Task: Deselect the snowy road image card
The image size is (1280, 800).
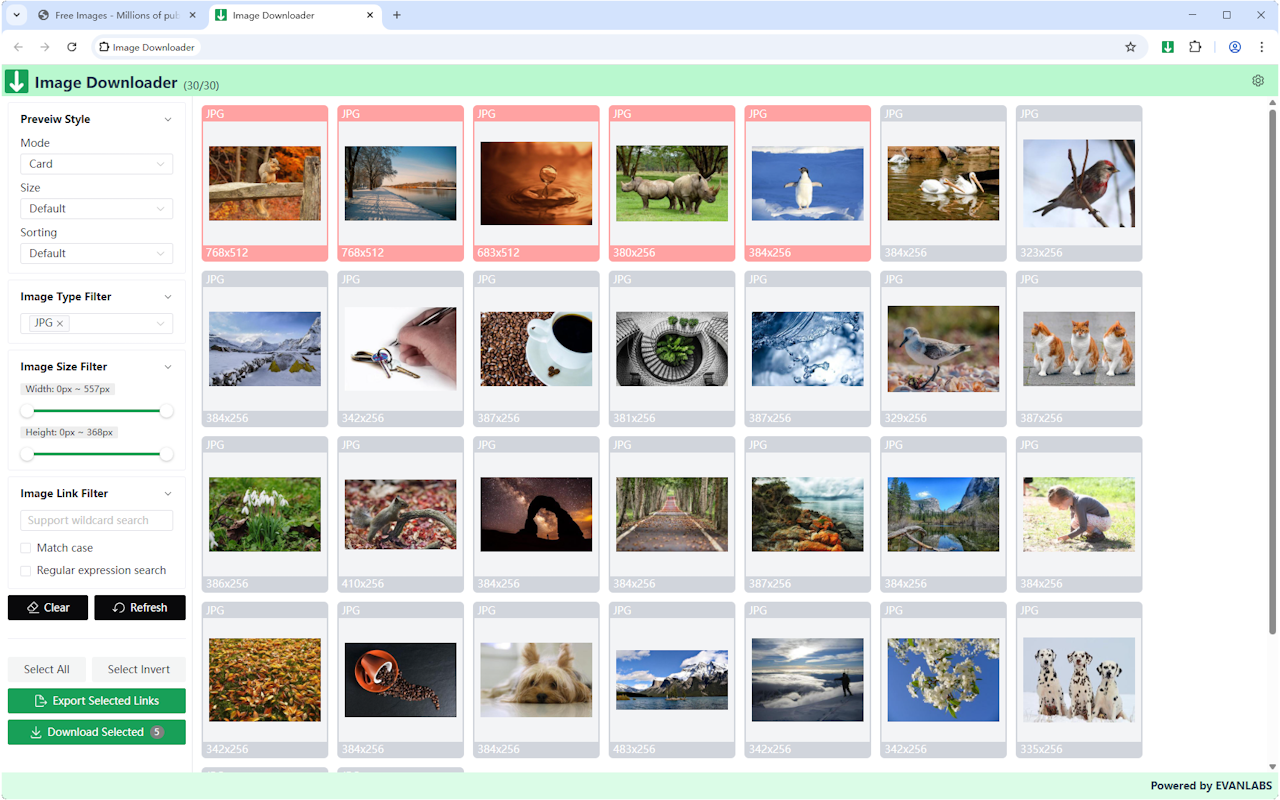Action: point(401,184)
